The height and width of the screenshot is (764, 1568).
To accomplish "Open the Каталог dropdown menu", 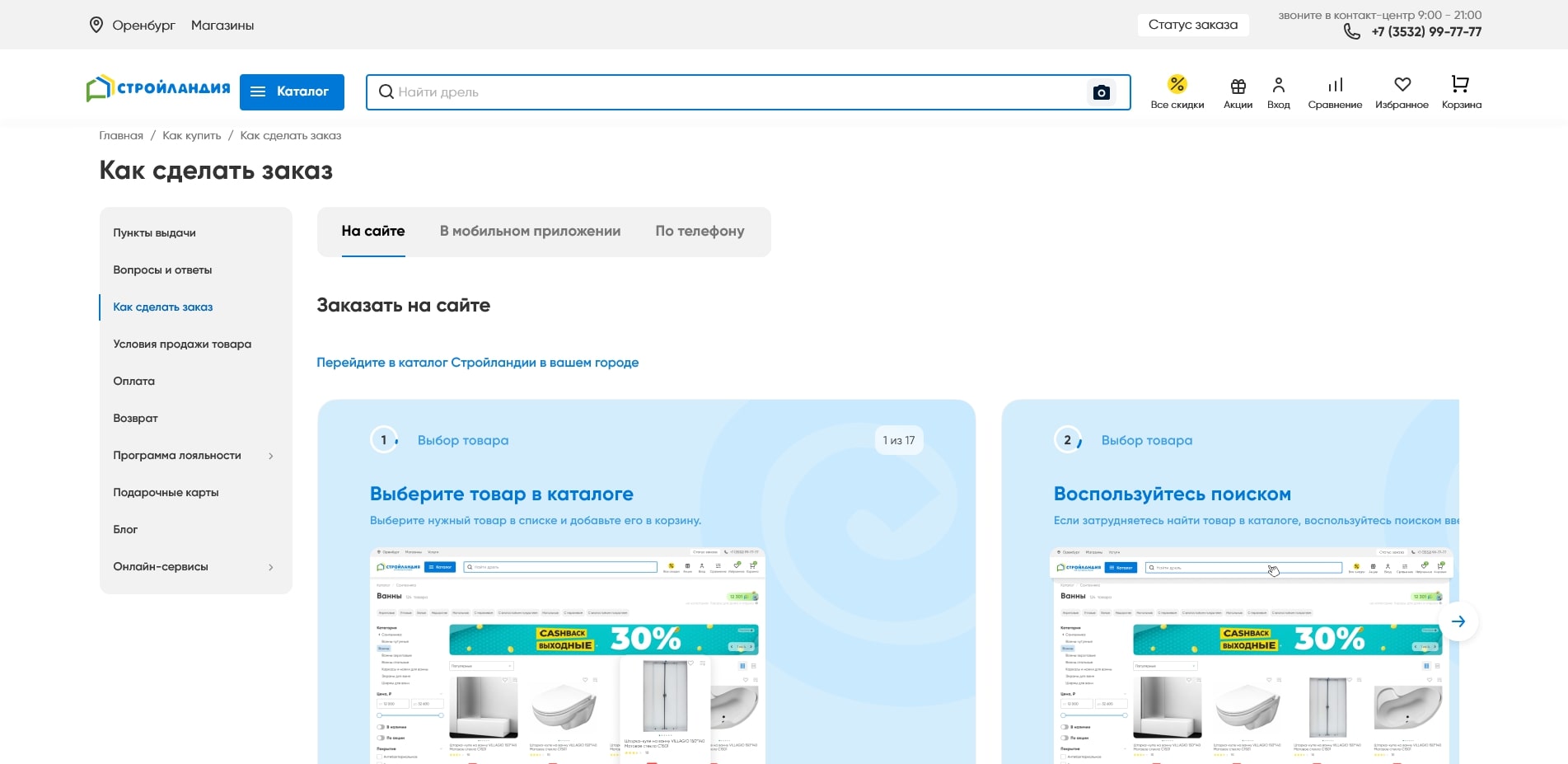I will point(292,91).
